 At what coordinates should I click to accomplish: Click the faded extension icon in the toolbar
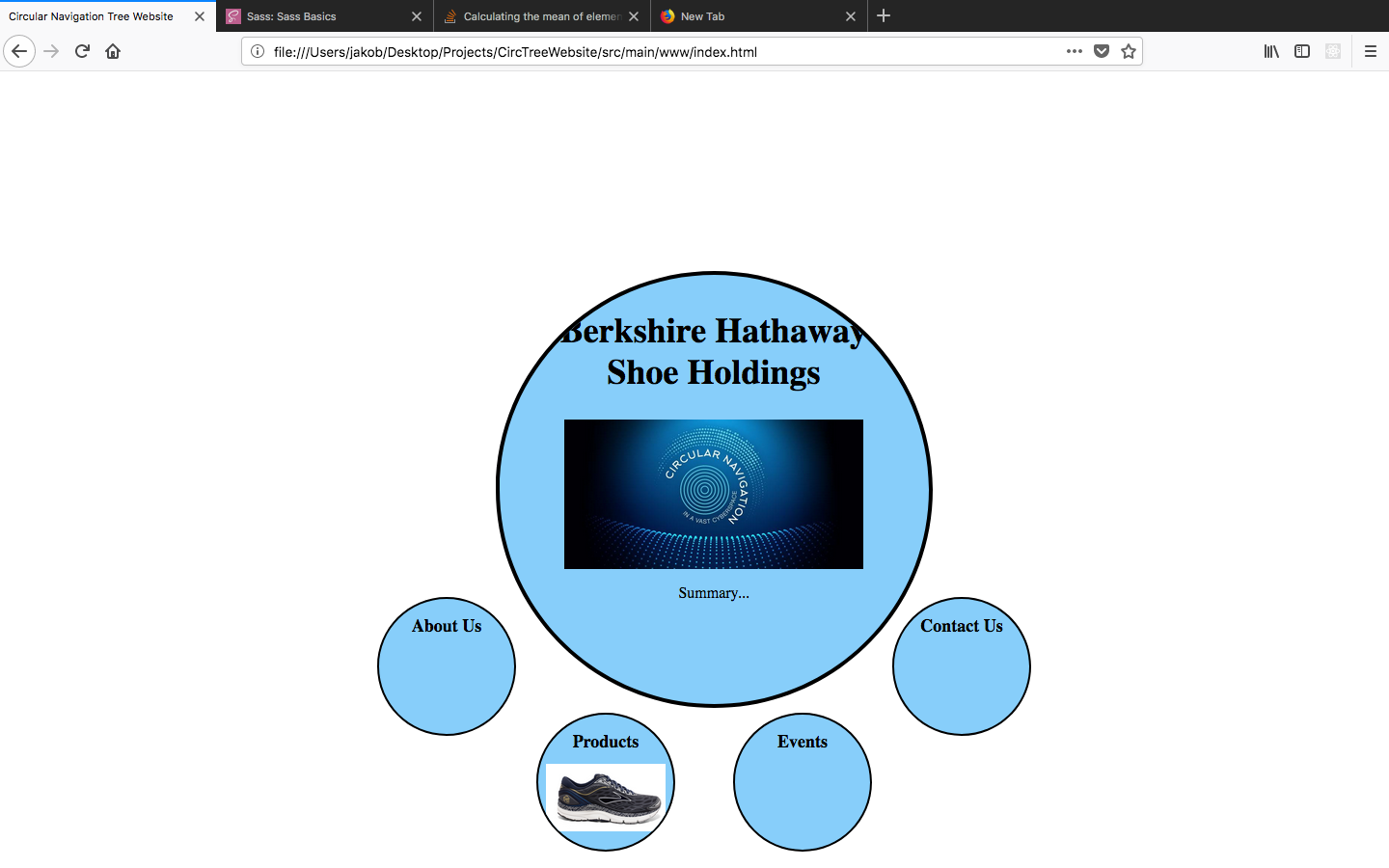point(1333,51)
